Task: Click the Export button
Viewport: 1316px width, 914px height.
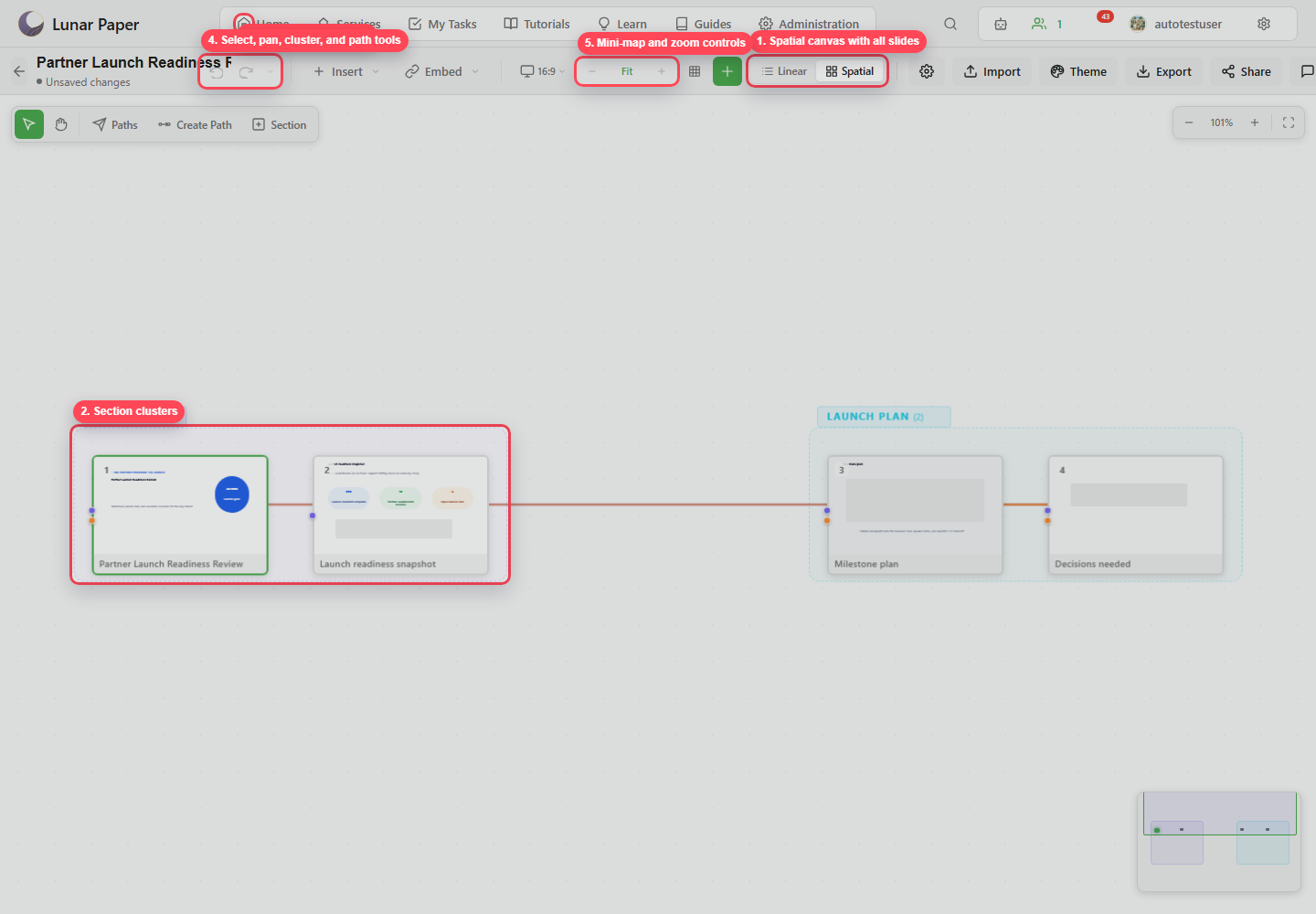Action: click(1164, 71)
